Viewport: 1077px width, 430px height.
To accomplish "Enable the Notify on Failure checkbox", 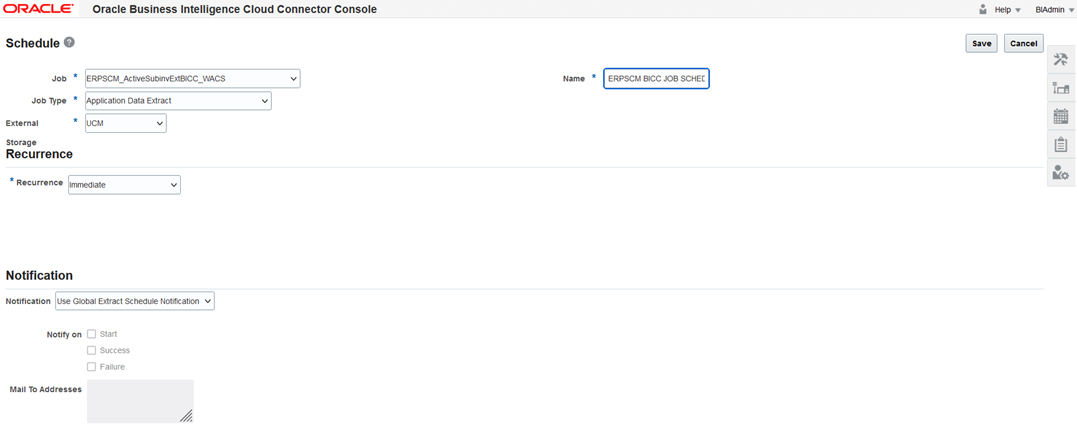I will 91,367.
